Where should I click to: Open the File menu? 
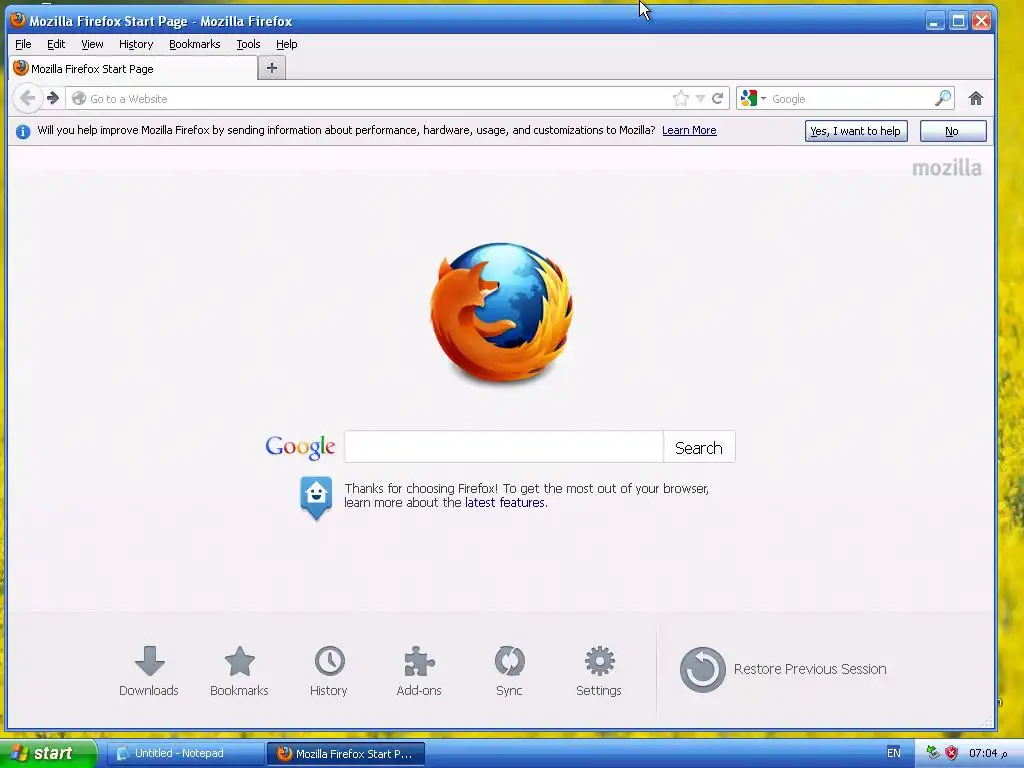[23, 44]
